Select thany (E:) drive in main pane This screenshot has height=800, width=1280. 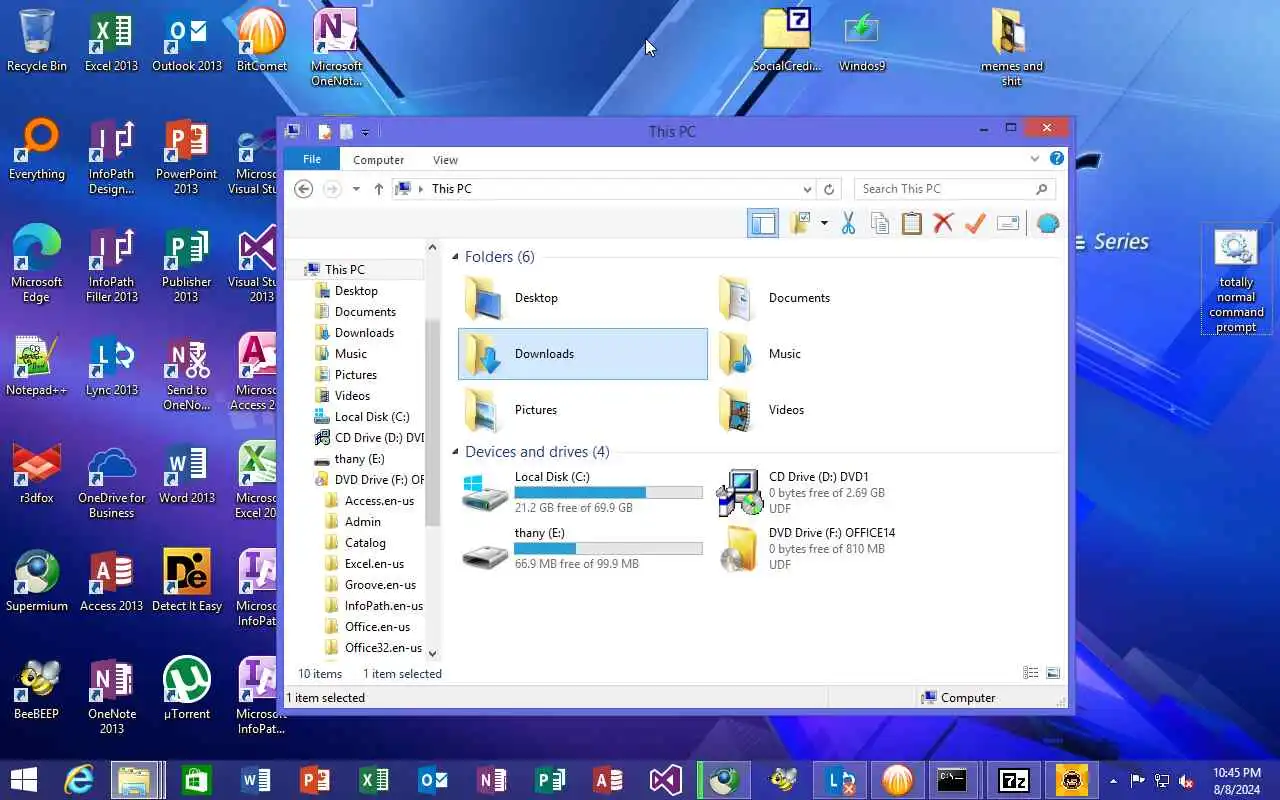coord(583,548)
